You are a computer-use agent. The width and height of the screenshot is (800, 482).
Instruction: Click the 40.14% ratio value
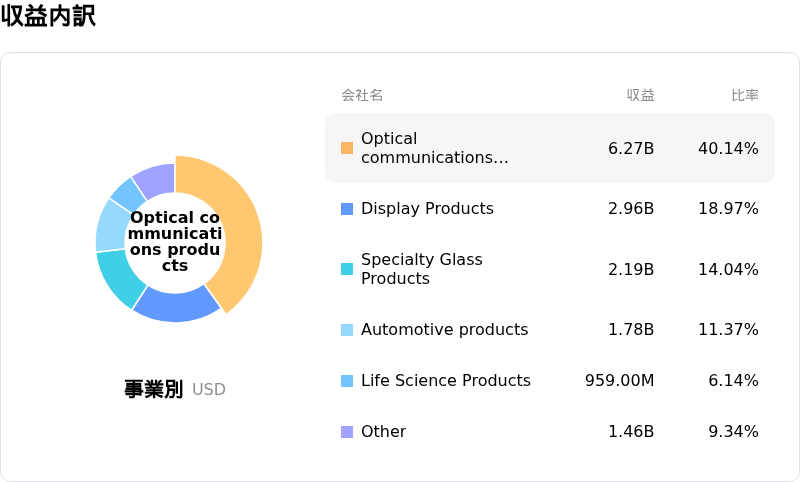click(728, 148)
